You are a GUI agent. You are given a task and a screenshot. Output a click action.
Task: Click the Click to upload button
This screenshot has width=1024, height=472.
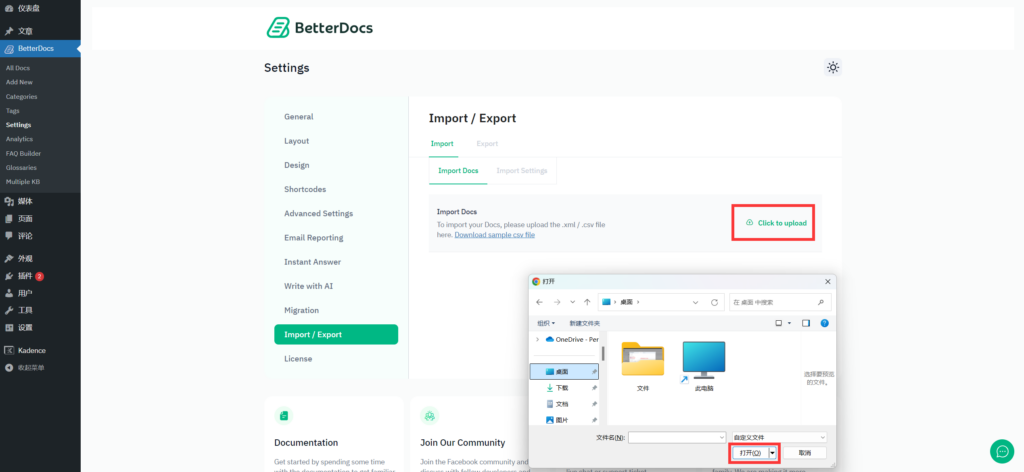776,223
